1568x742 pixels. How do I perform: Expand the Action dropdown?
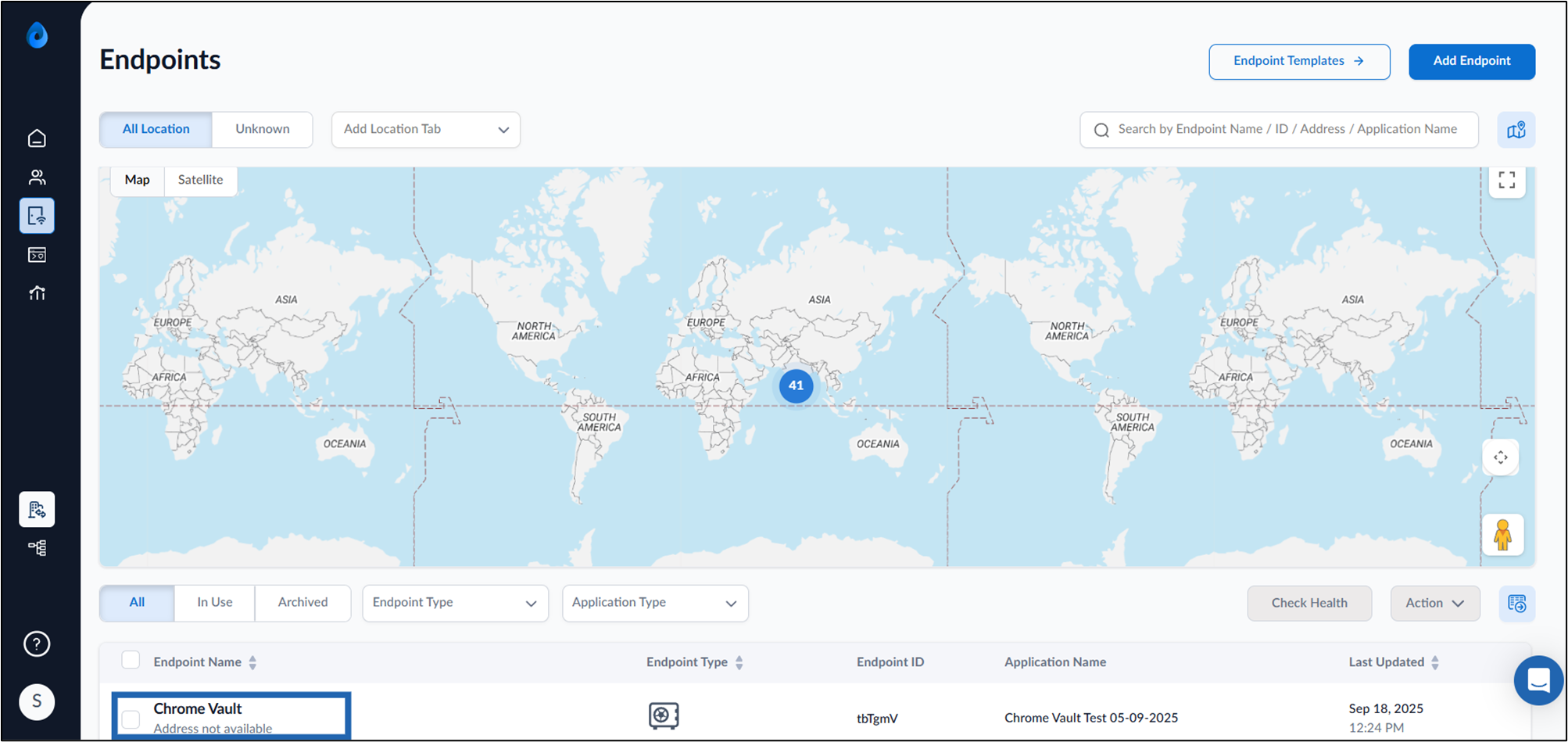click(1435, 604)
